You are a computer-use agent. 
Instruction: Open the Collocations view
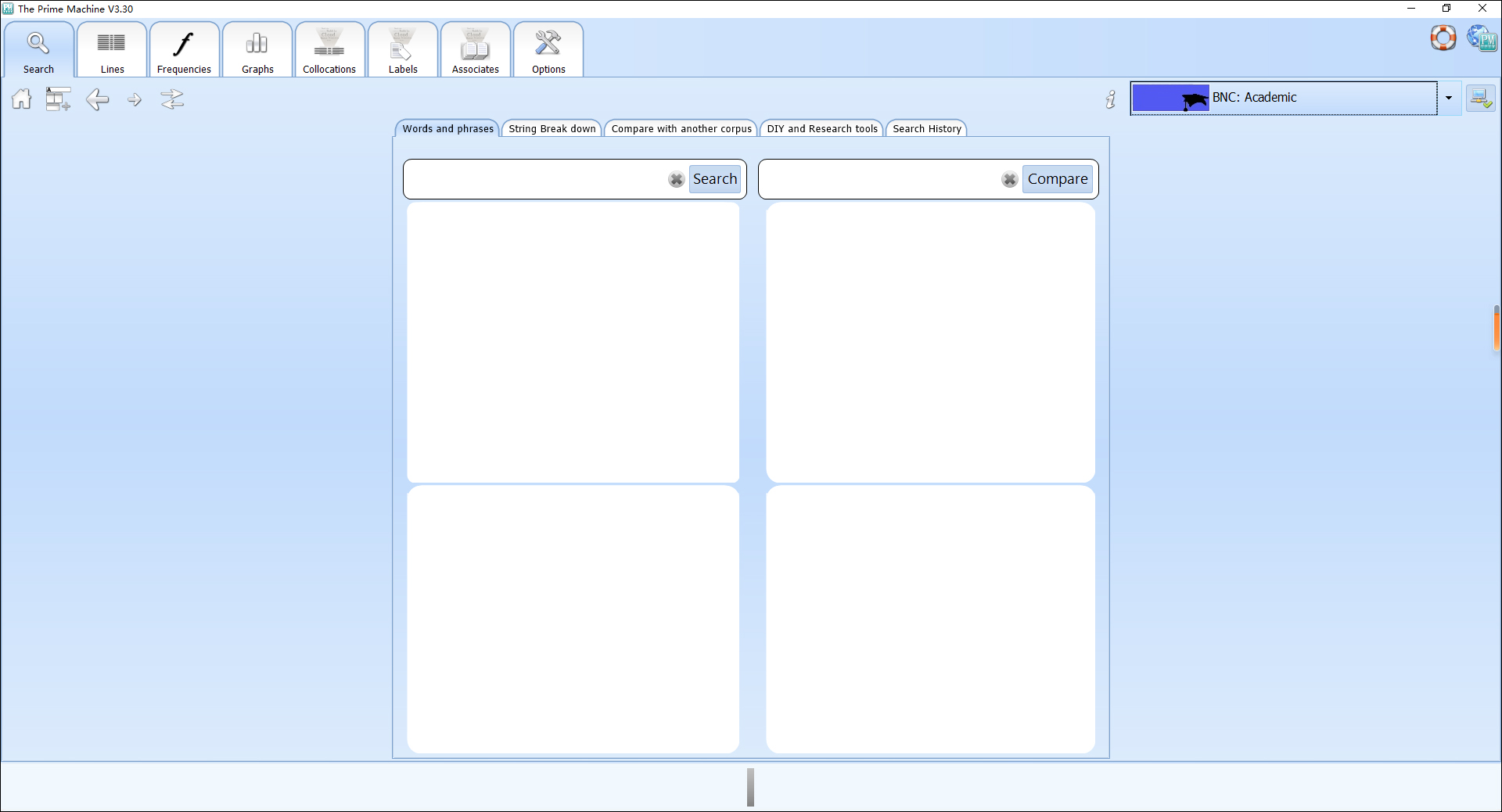[329, 50]
